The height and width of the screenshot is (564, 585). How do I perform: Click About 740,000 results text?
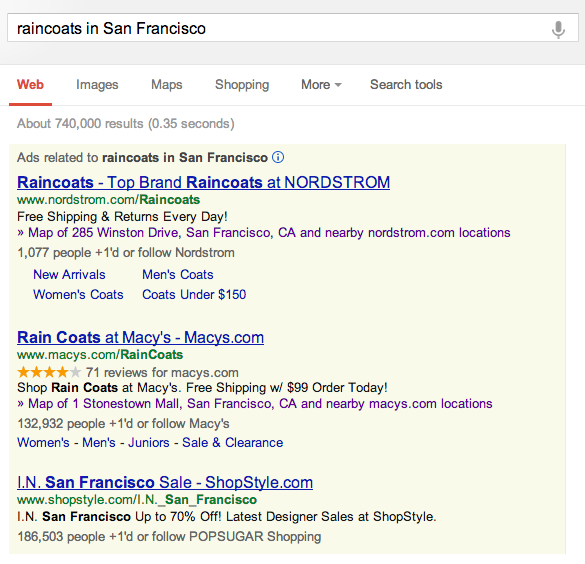point(125,123)
